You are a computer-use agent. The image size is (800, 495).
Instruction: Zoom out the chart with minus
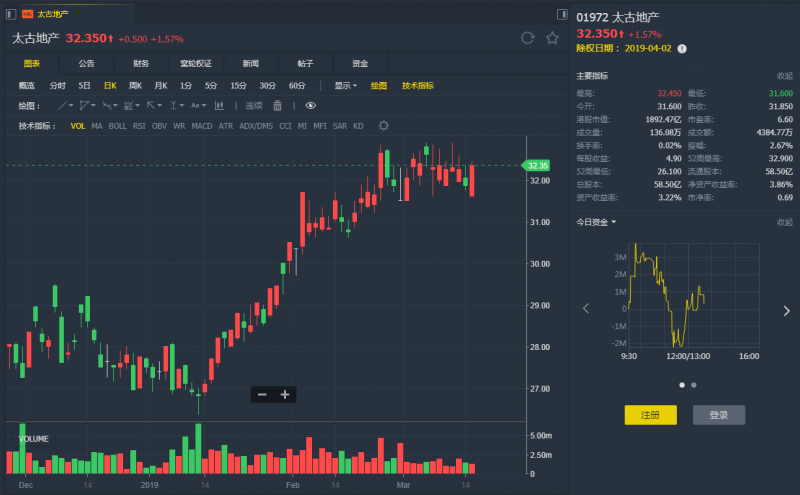[262, 395]
